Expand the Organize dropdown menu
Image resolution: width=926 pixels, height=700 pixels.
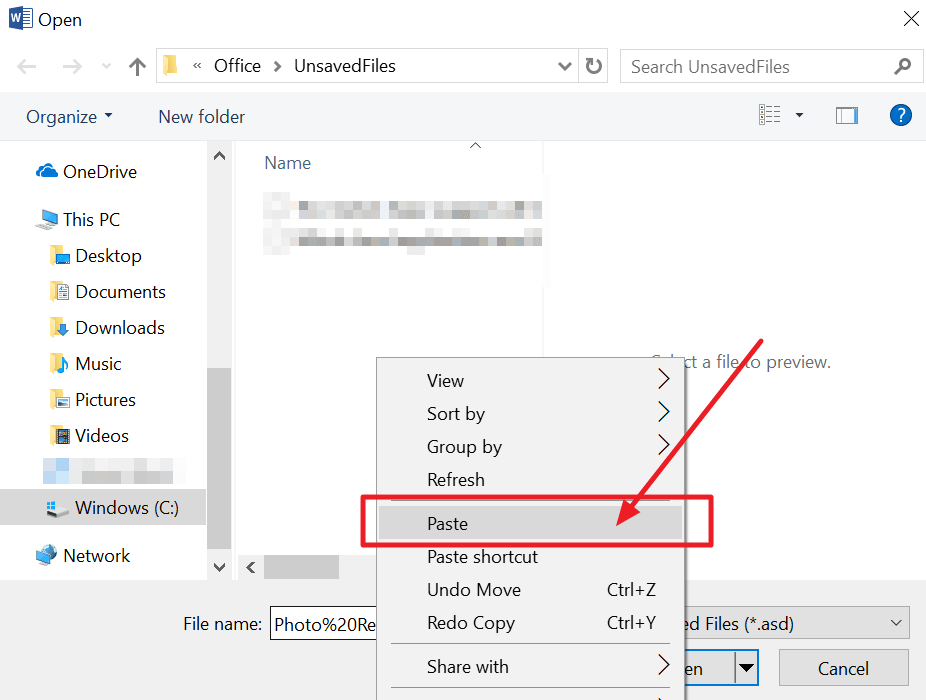[69, 117]
